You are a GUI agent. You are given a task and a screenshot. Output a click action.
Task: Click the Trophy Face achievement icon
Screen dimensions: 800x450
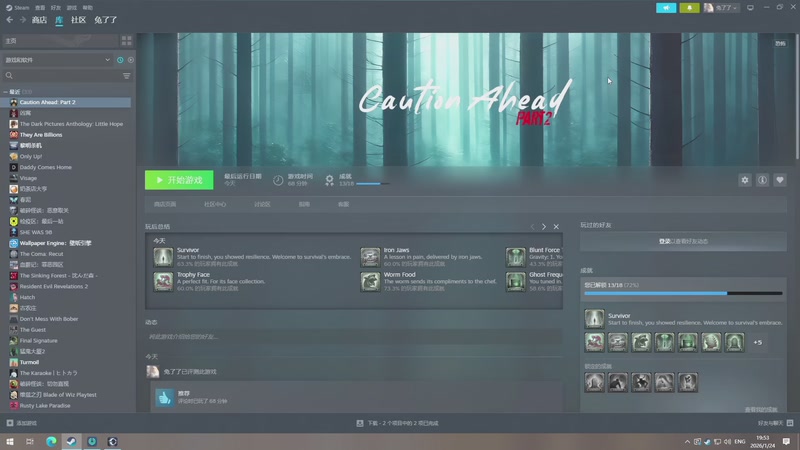point(163,282)
